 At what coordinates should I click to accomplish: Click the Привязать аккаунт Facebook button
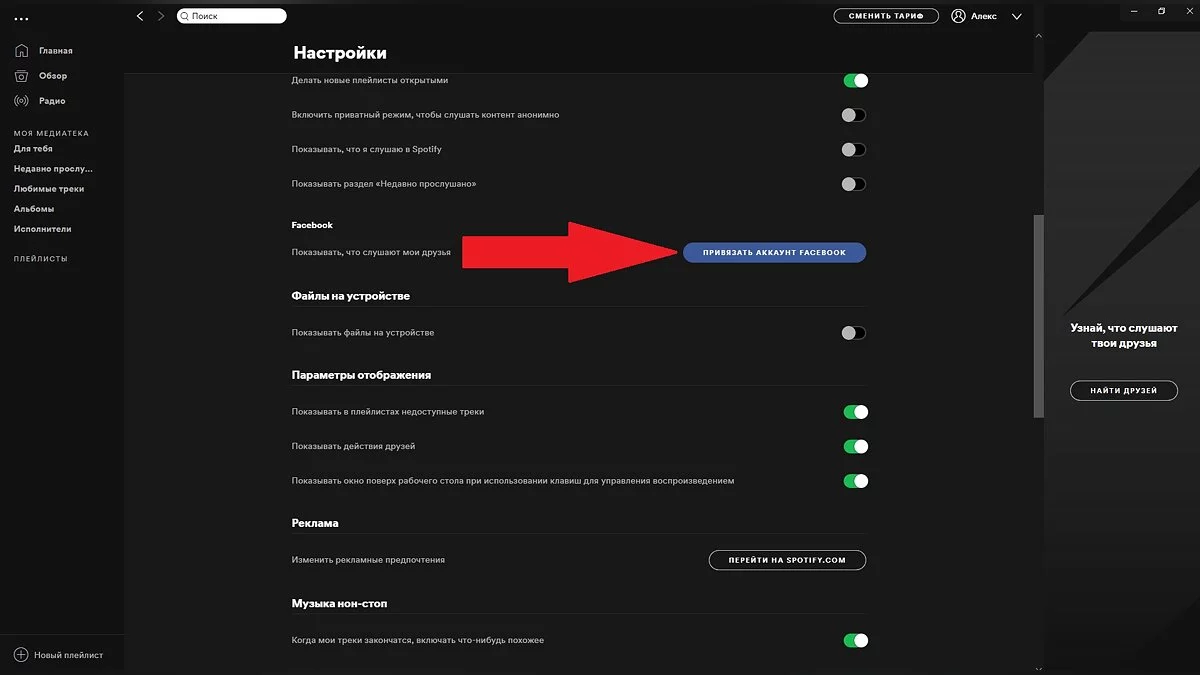coord(774,253)
